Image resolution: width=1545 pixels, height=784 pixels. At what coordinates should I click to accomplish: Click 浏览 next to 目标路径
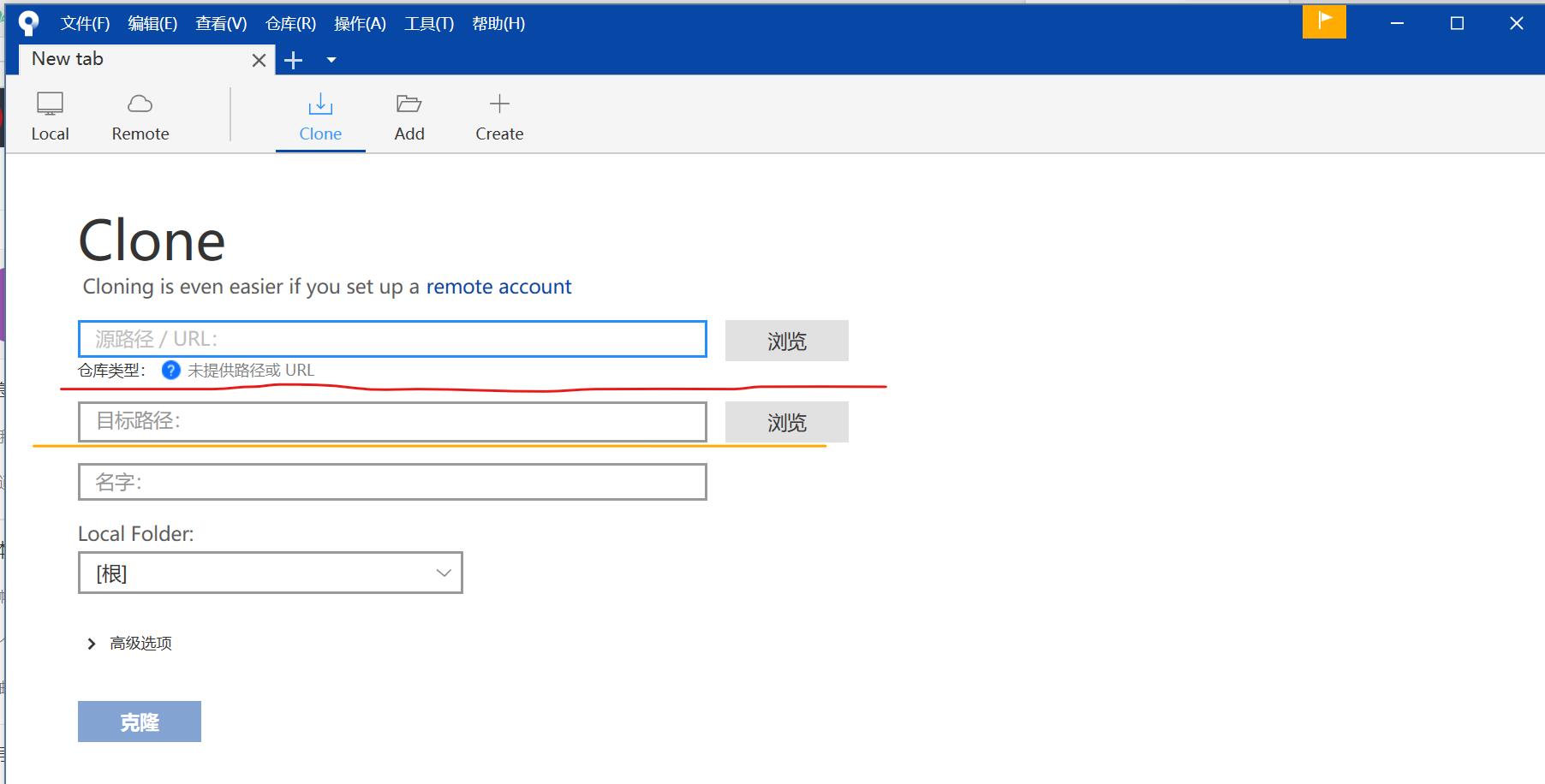(x=785, y=421)
